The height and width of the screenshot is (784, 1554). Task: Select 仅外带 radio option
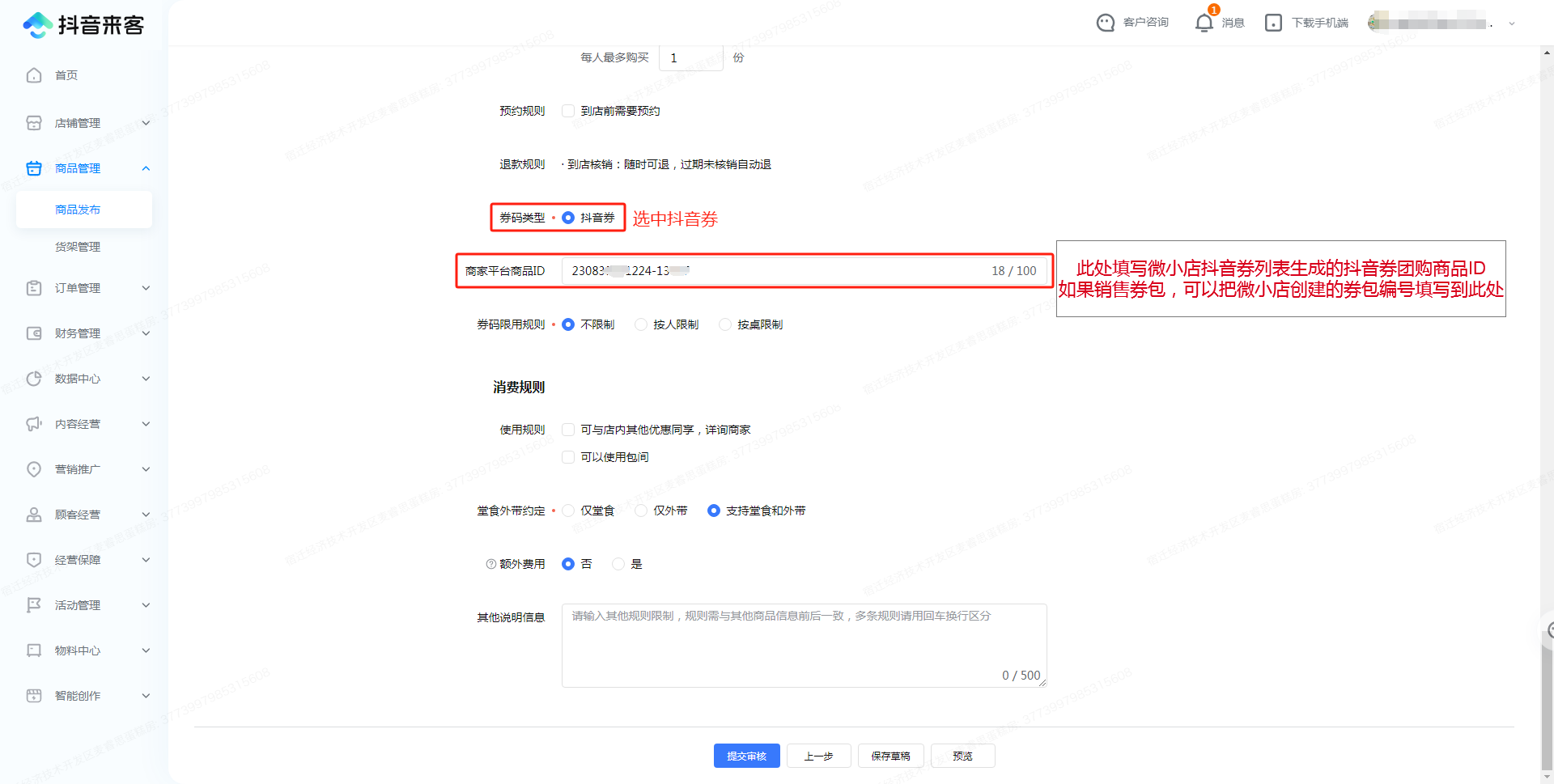(x=641, y=511)
